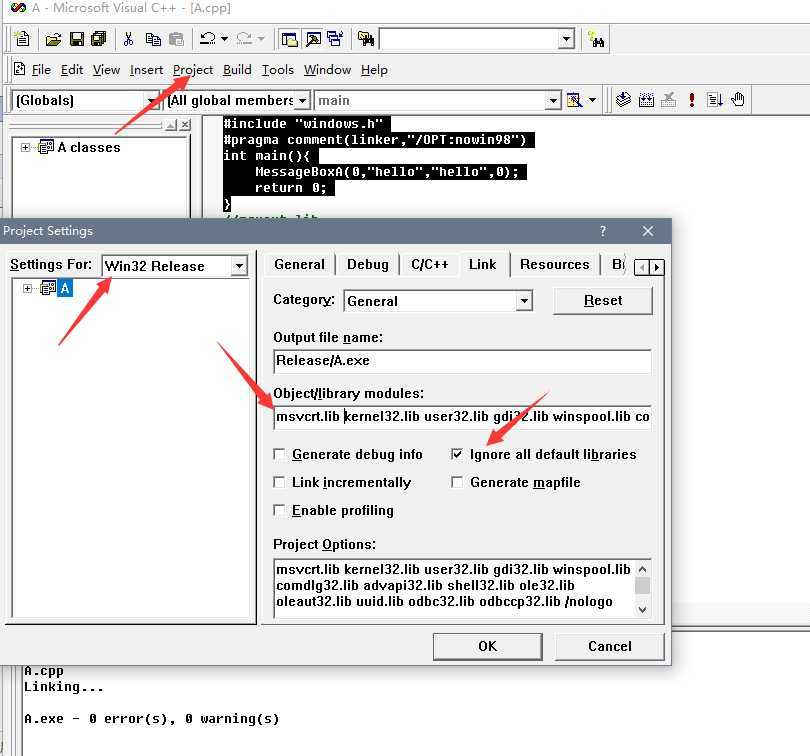
Task: Open the Category dropdown
Action: [524, 301]
